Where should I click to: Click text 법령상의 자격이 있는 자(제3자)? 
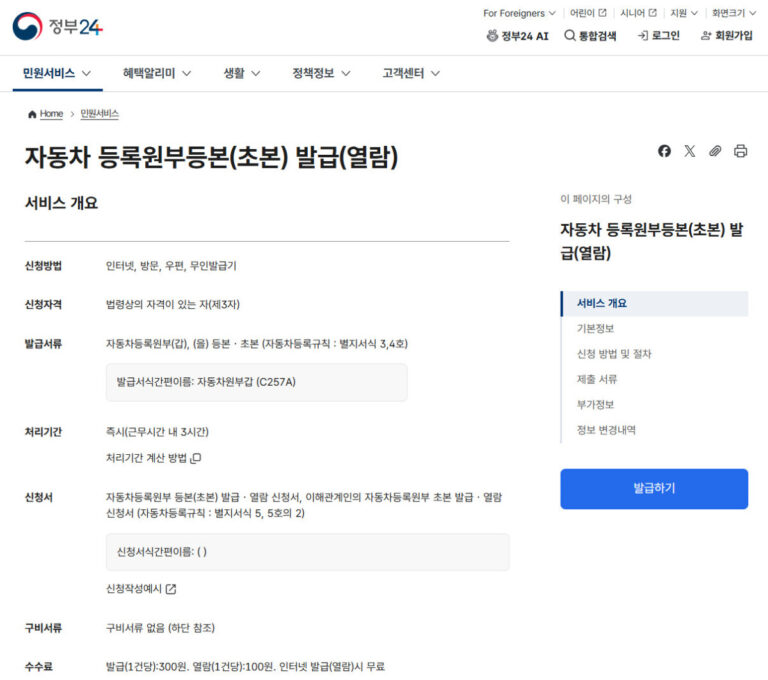172,305
